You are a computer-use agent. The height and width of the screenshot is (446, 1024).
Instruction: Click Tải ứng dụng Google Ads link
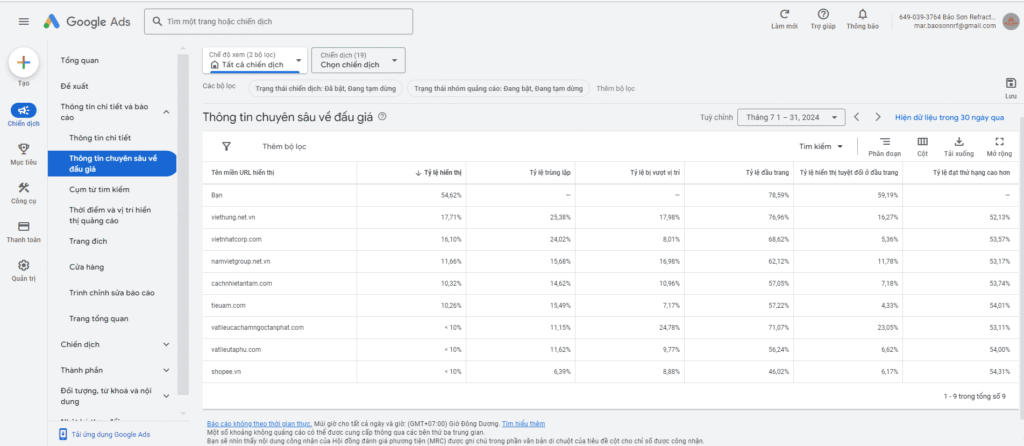(x=111, y=434)
